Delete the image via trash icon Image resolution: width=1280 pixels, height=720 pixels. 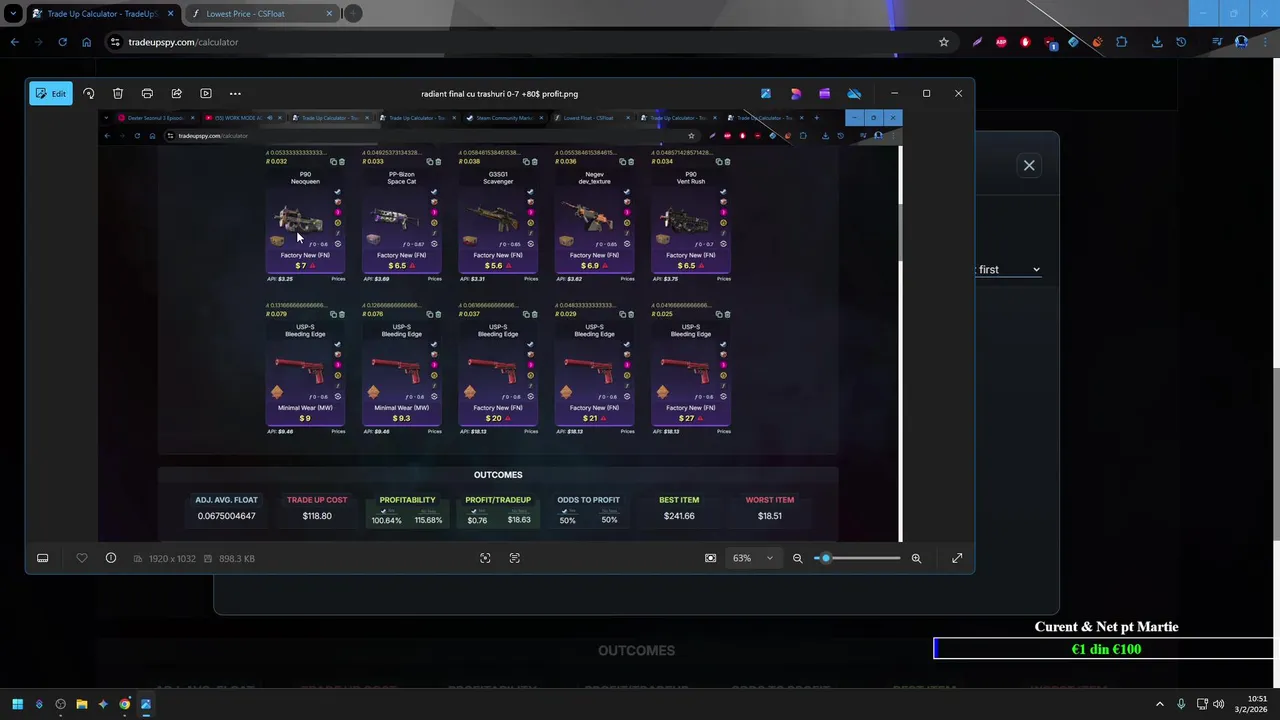click(x=118, y=94)
